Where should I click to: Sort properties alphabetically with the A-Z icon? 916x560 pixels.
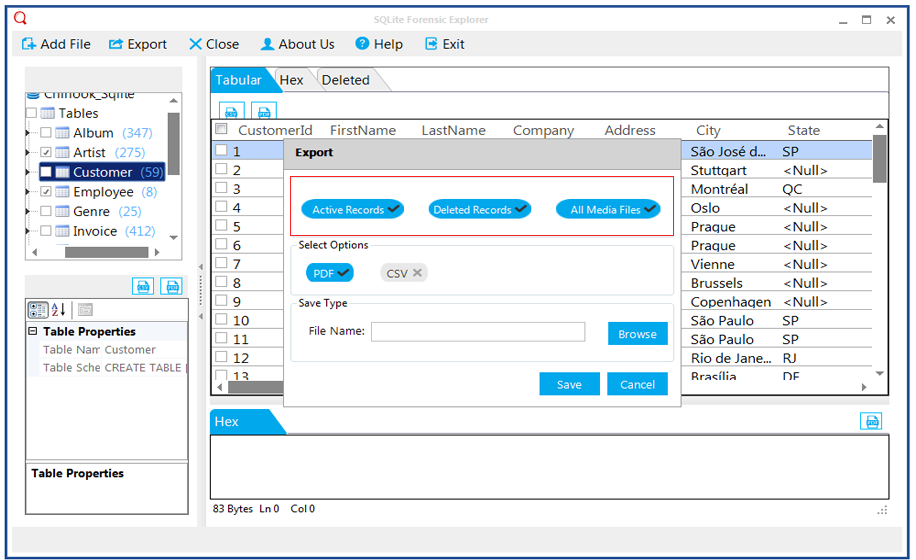coord(58,309)
